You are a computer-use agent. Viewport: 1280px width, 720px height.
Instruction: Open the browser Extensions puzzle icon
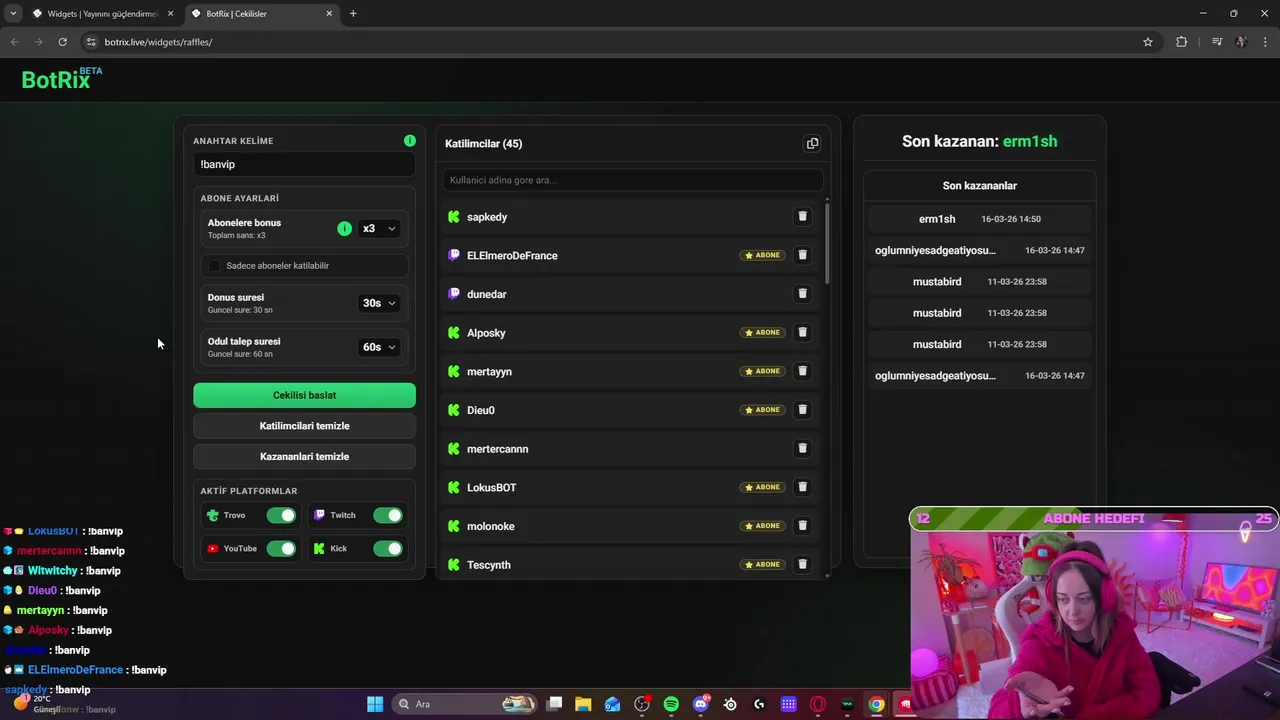1182,42
